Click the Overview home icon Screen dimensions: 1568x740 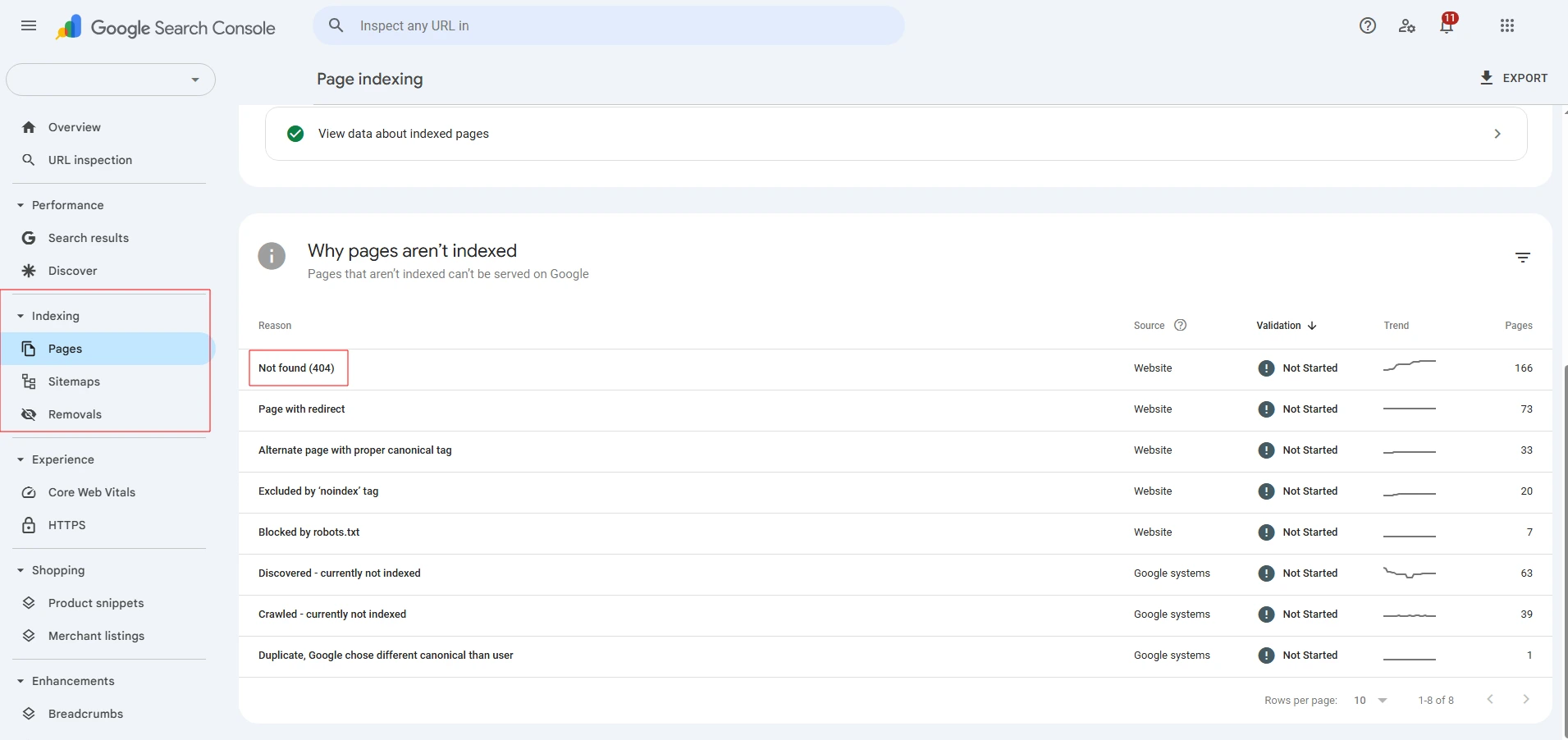[29, 127]
